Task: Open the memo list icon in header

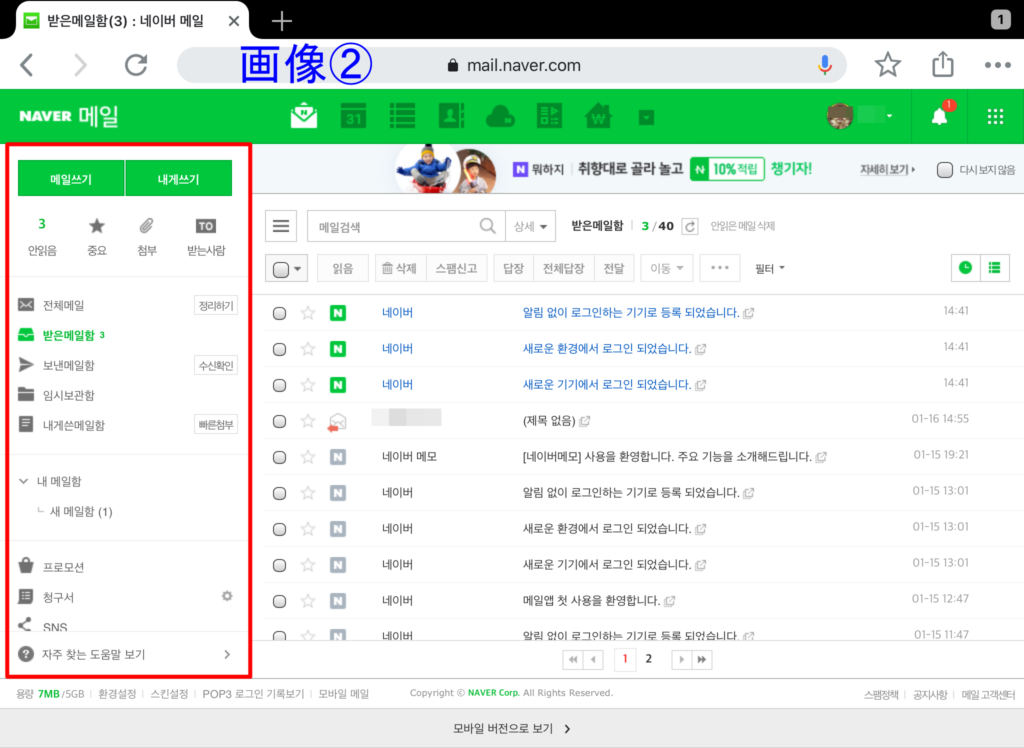Action: coord(402,116)
